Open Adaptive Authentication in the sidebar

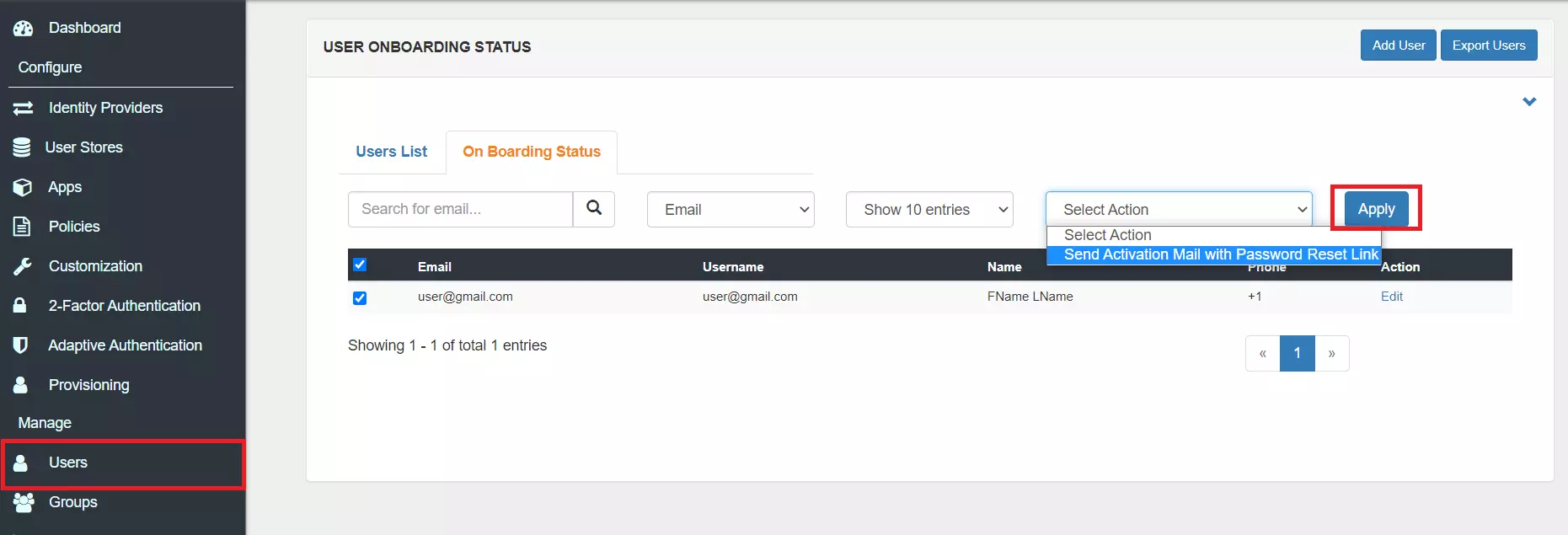[x=125, y=345]
